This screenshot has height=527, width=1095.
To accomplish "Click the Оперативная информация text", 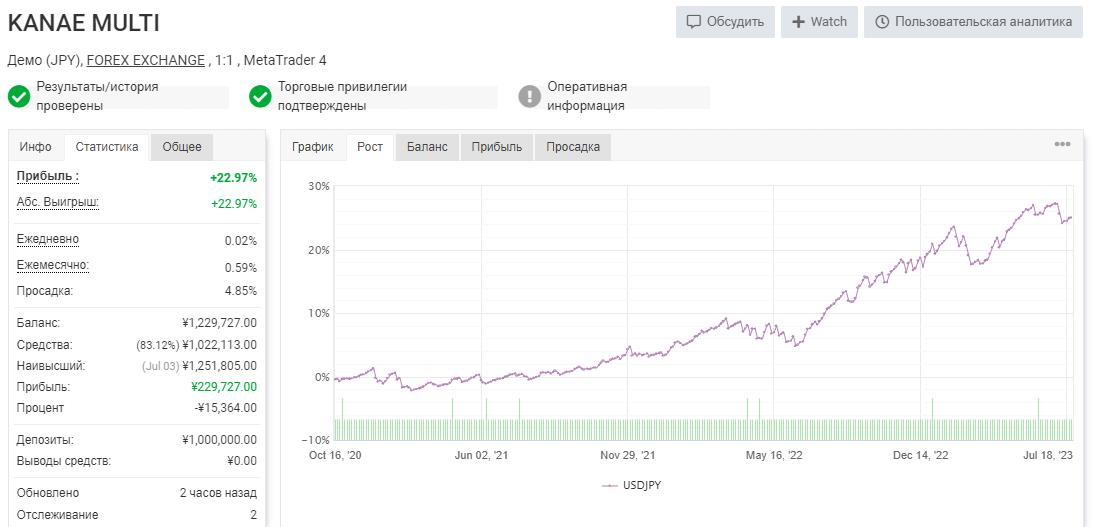I will 587,97.
